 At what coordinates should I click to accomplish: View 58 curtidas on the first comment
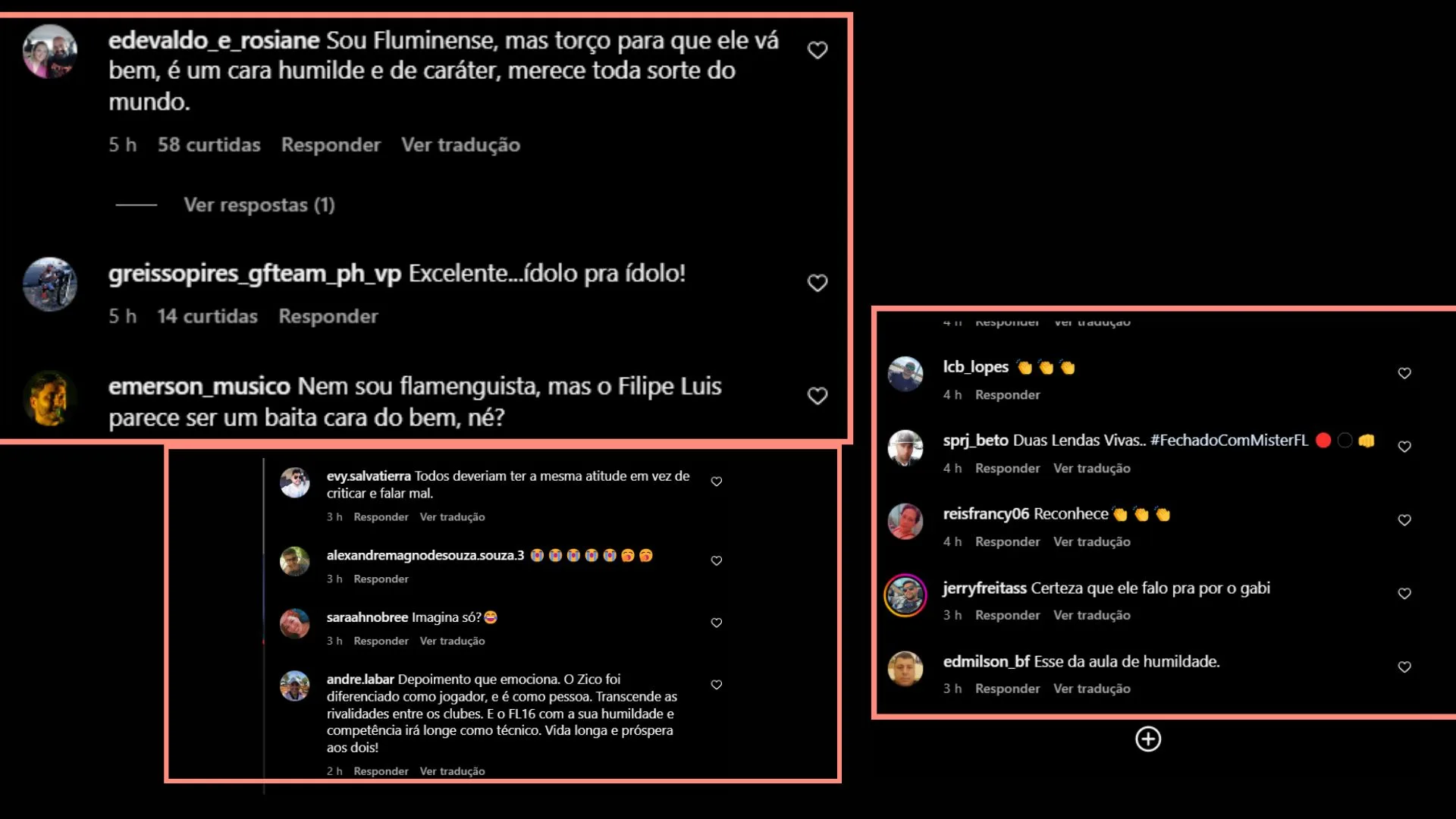tap(209, 145)
